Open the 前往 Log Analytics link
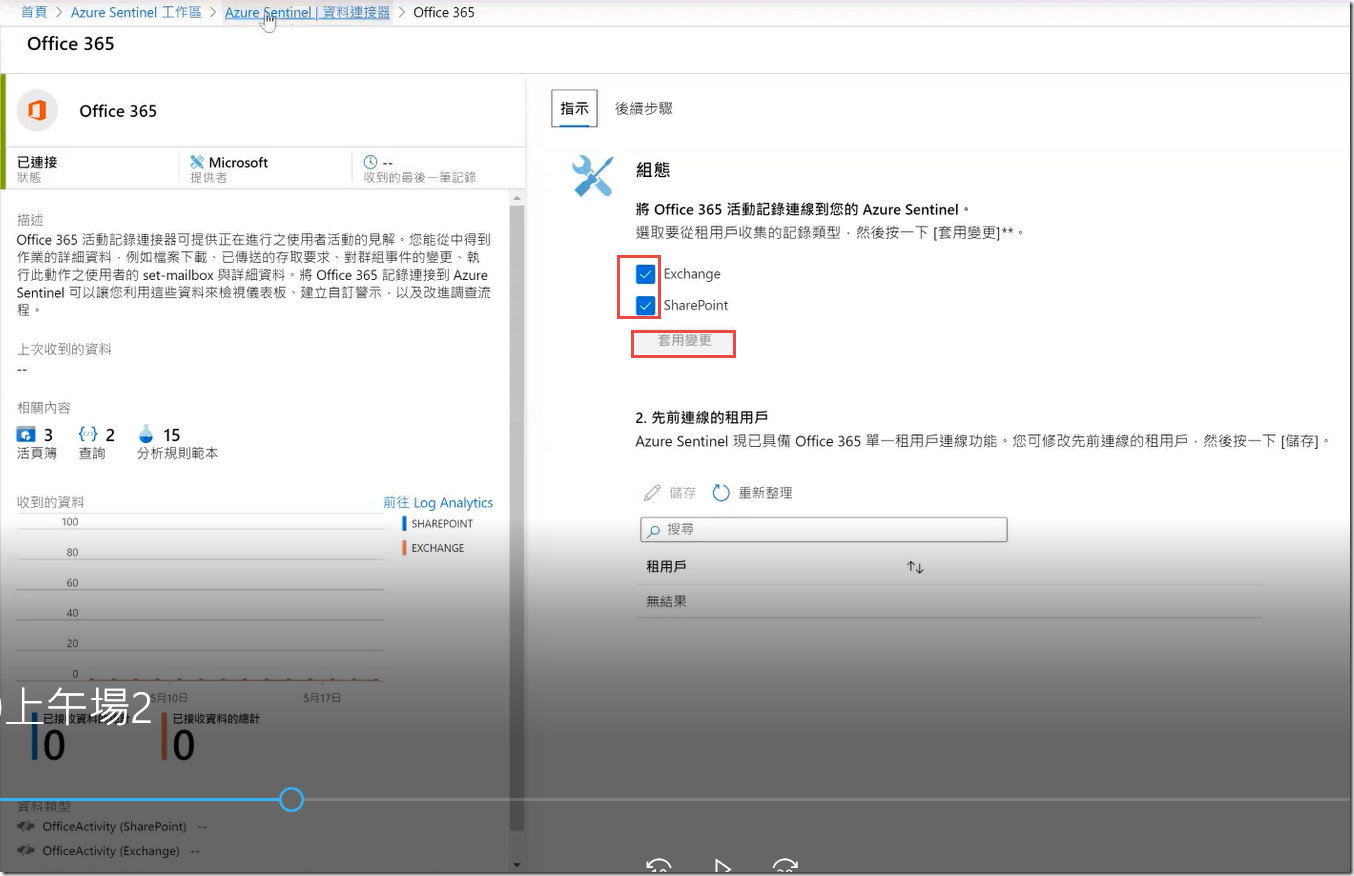Screen dimensions: 1354x876 tap(438, 503)
